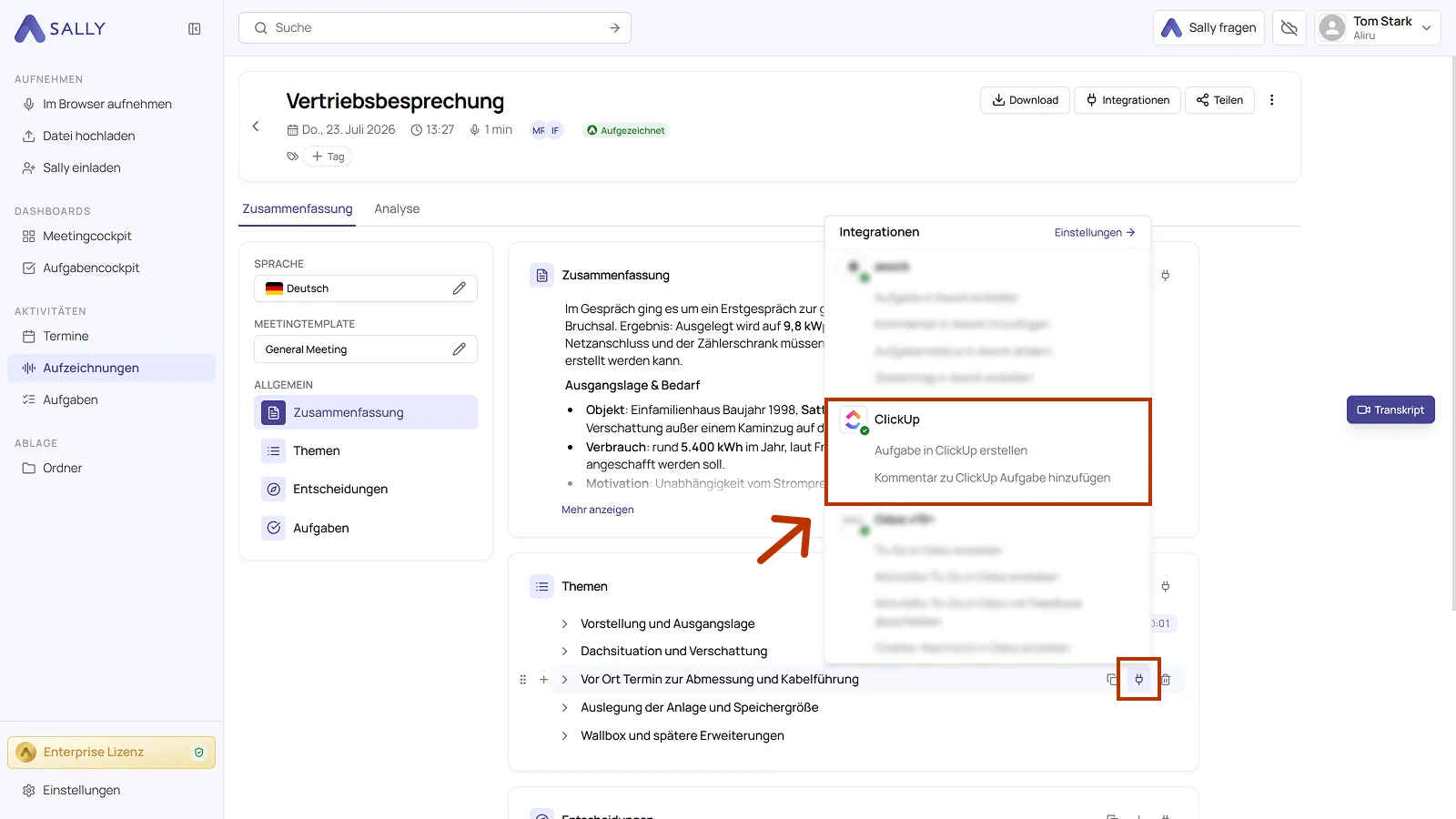Open integration plug icon on Vor Ort Termin row
Viewport: 1456px width, 819px height.
pyautogui.click(x=1138, y=680)
